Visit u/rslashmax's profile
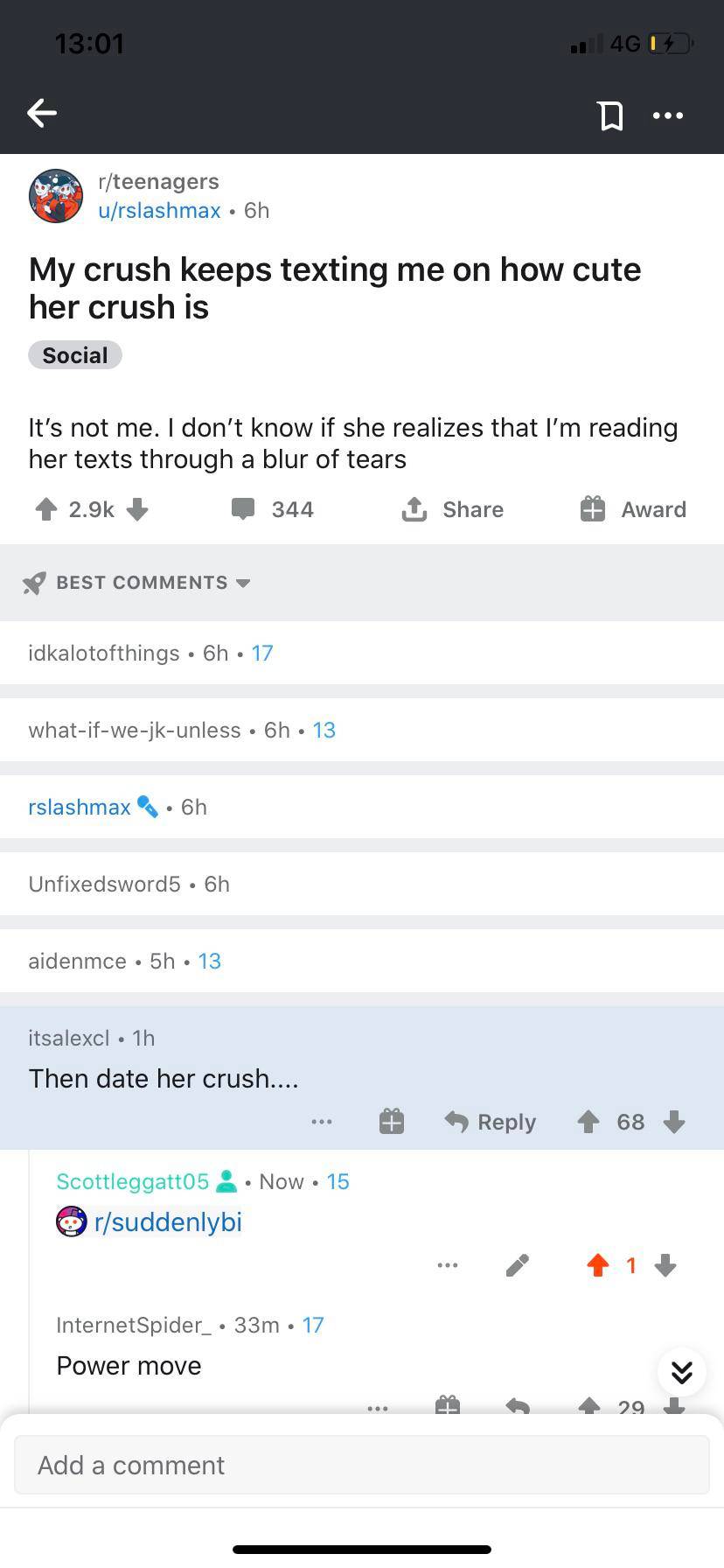 (x=159, y=210)
